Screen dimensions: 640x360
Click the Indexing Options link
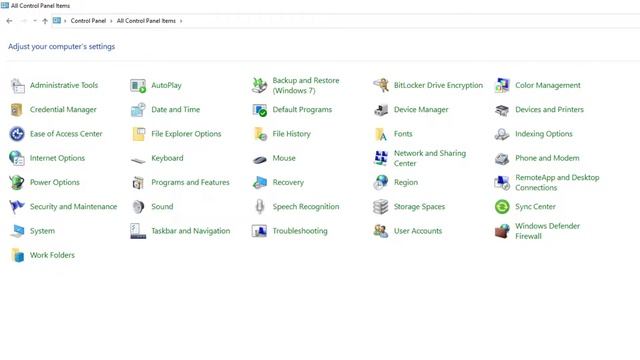click(x=544, y=134)
